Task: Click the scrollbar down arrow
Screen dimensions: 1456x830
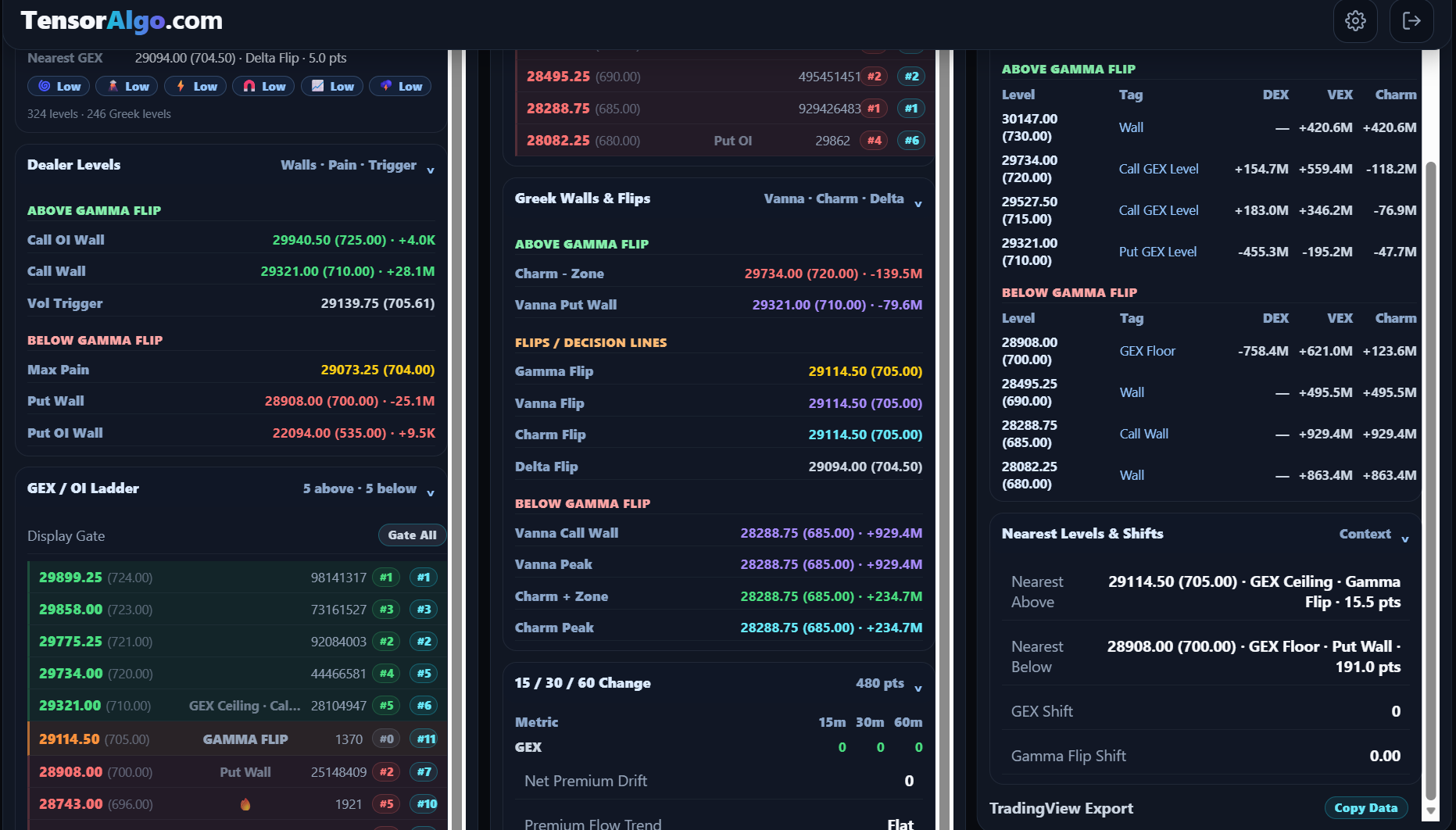Action: click(x=1431, y=811)
